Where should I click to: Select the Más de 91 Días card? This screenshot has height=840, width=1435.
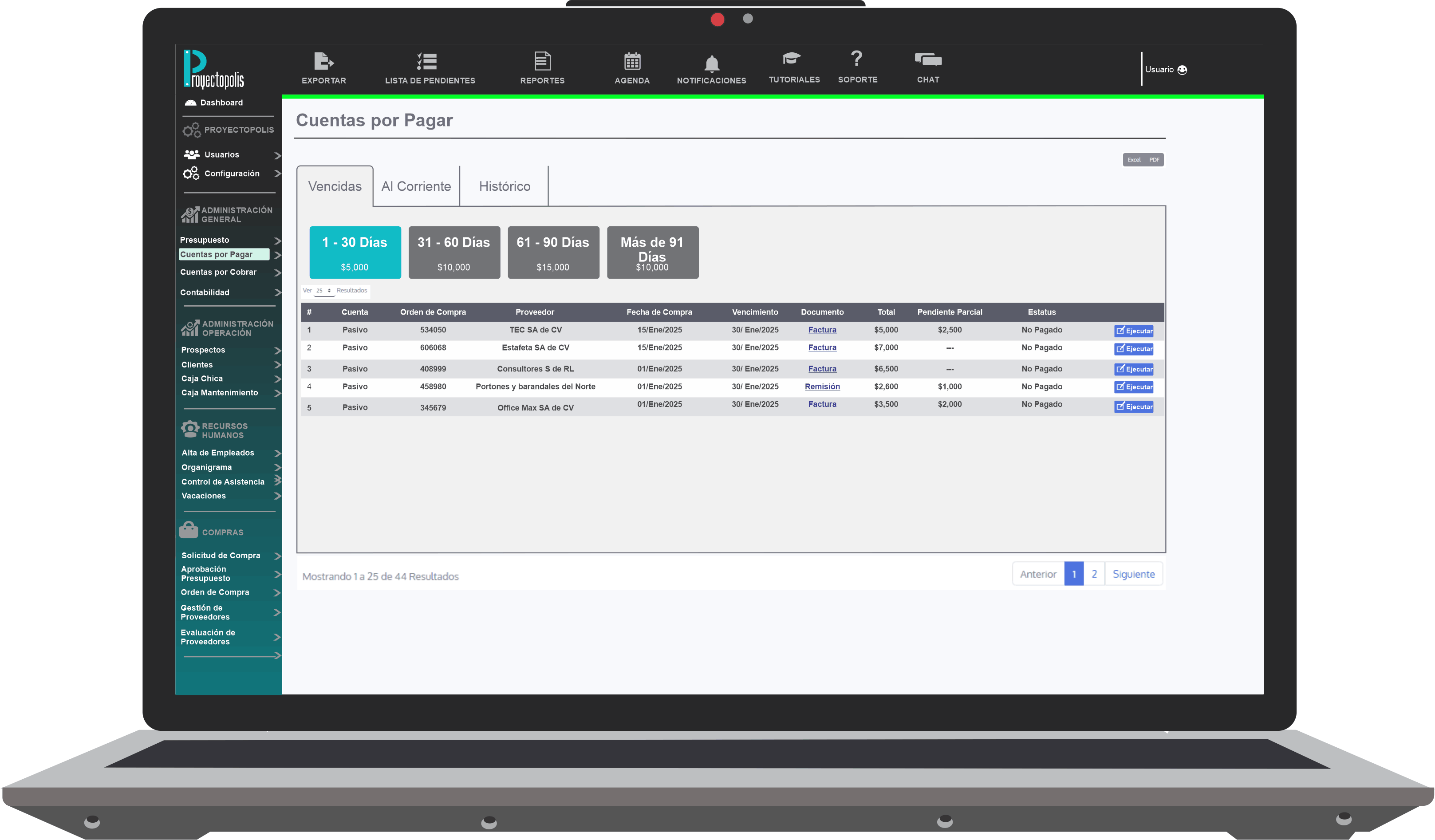(x=652, y=252)
